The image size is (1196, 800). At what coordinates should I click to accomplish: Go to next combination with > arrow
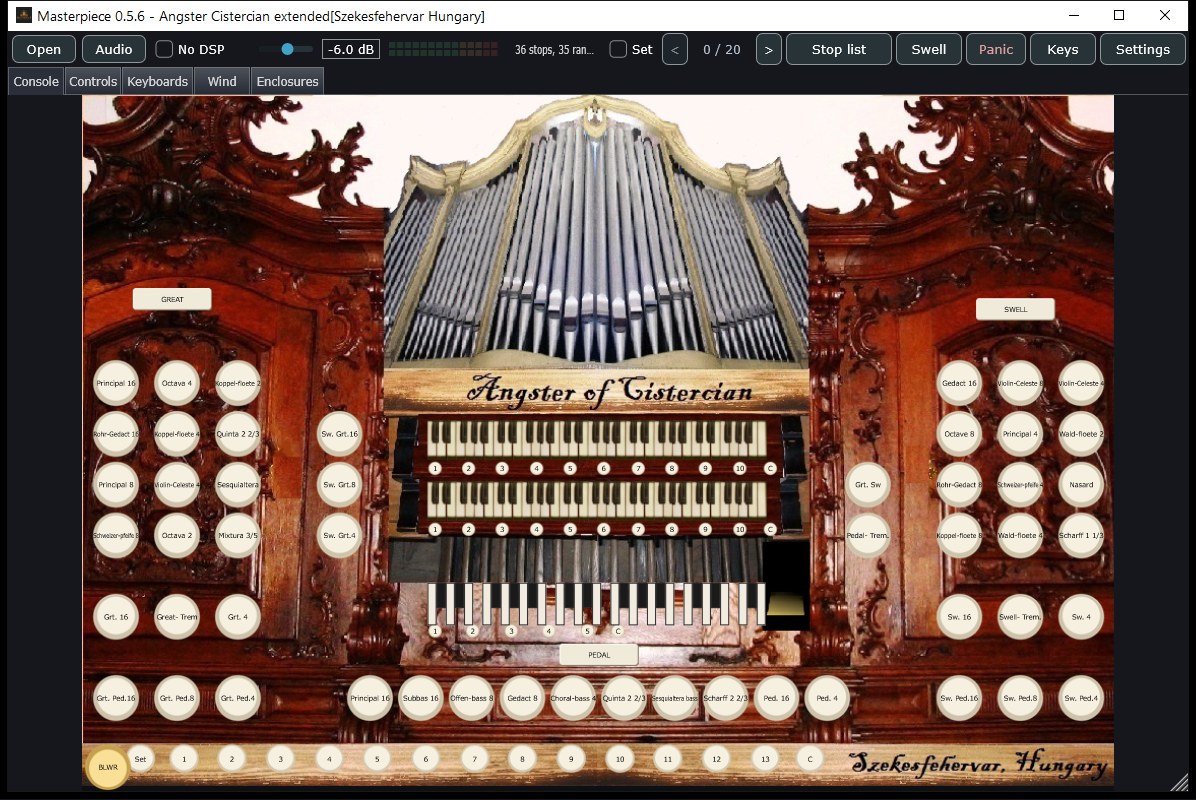point(769,50)
